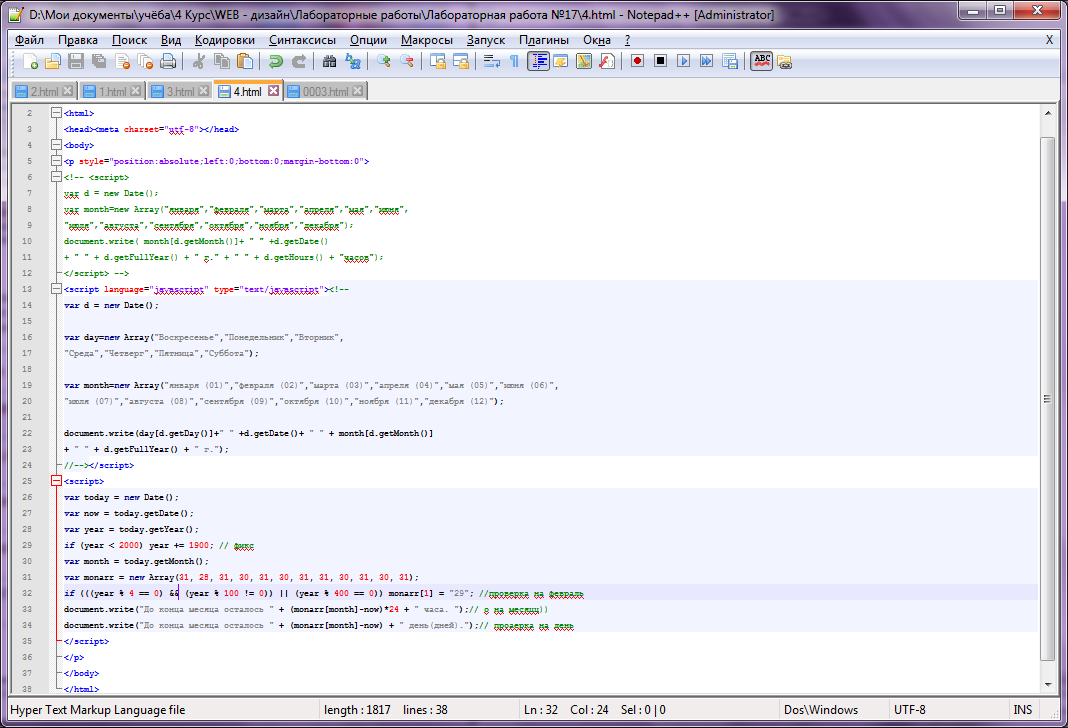1068x728 pixels.
Task: Toggle the spell check ABC button
Action: pyautogui.click(x=762, y=61)
